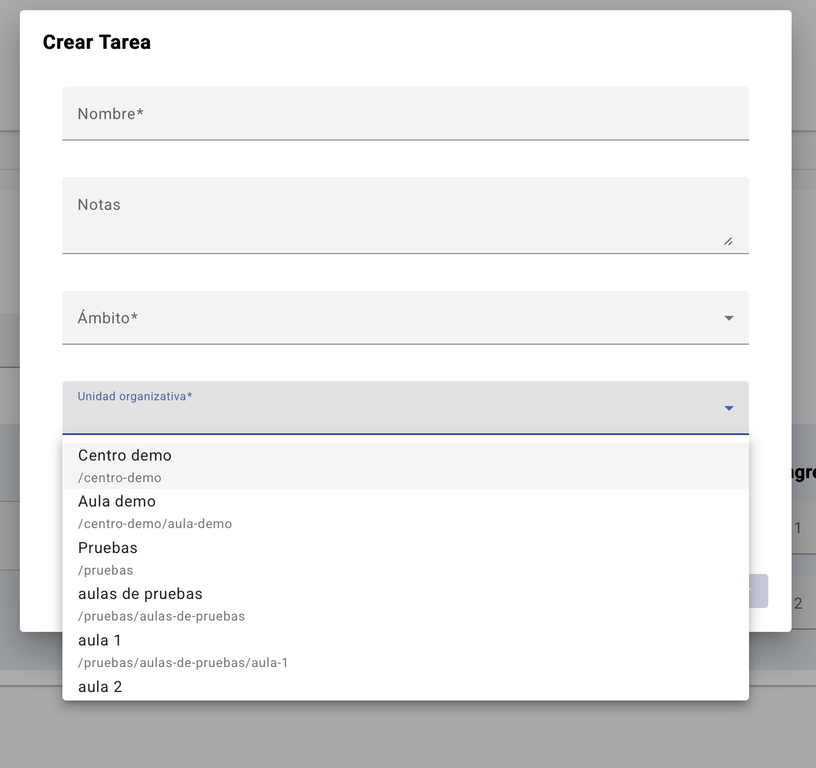Focus the Notas text area
The width and height of the screenshot is (816, 768).
[x=405, y=215]
